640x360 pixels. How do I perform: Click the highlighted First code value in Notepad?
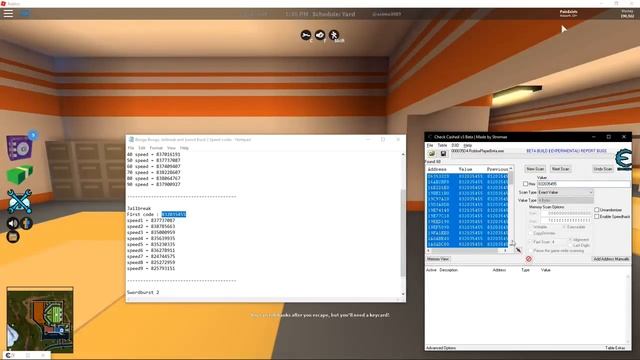tap(173, 214)
